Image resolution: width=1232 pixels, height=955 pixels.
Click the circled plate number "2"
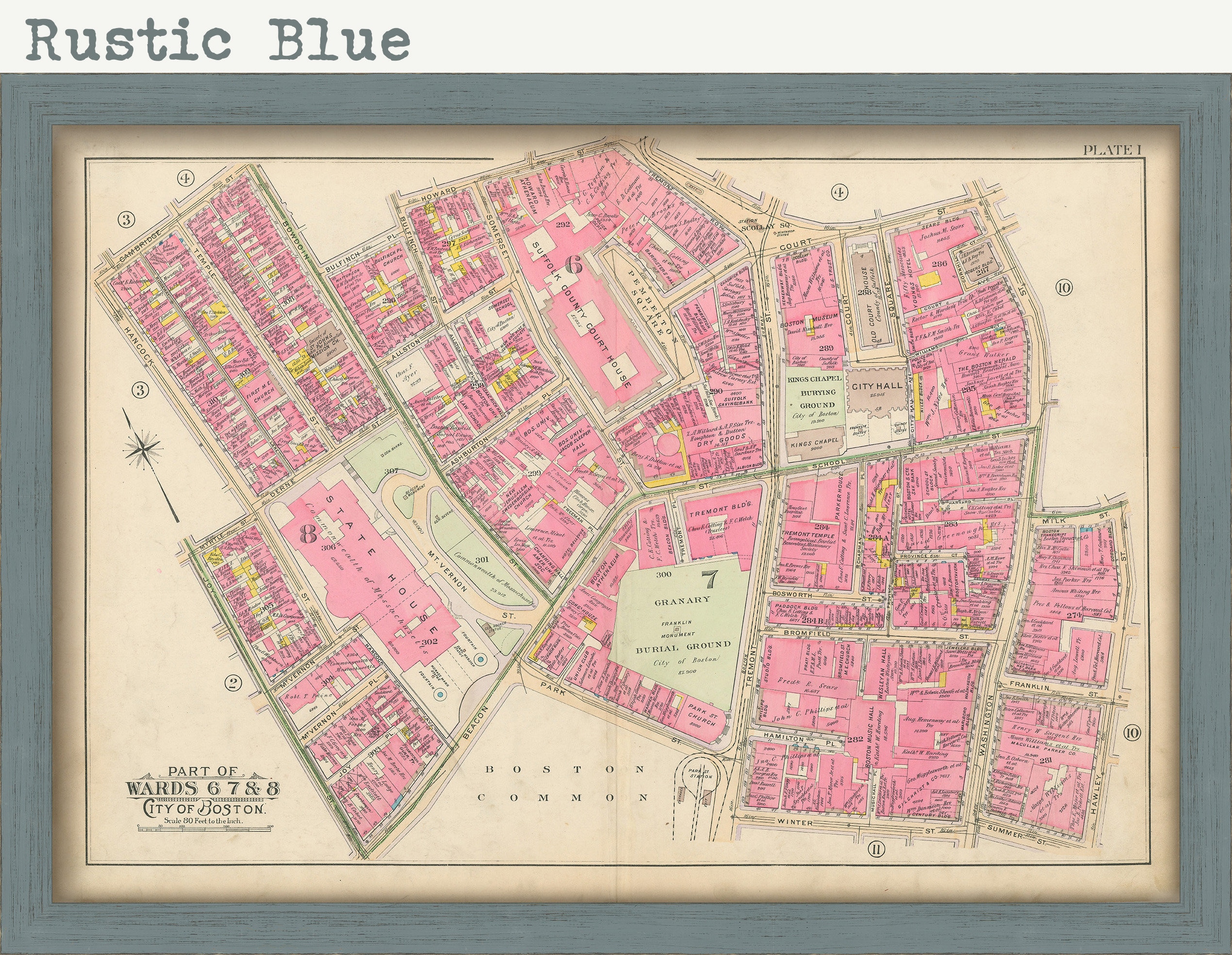point(232,684)
